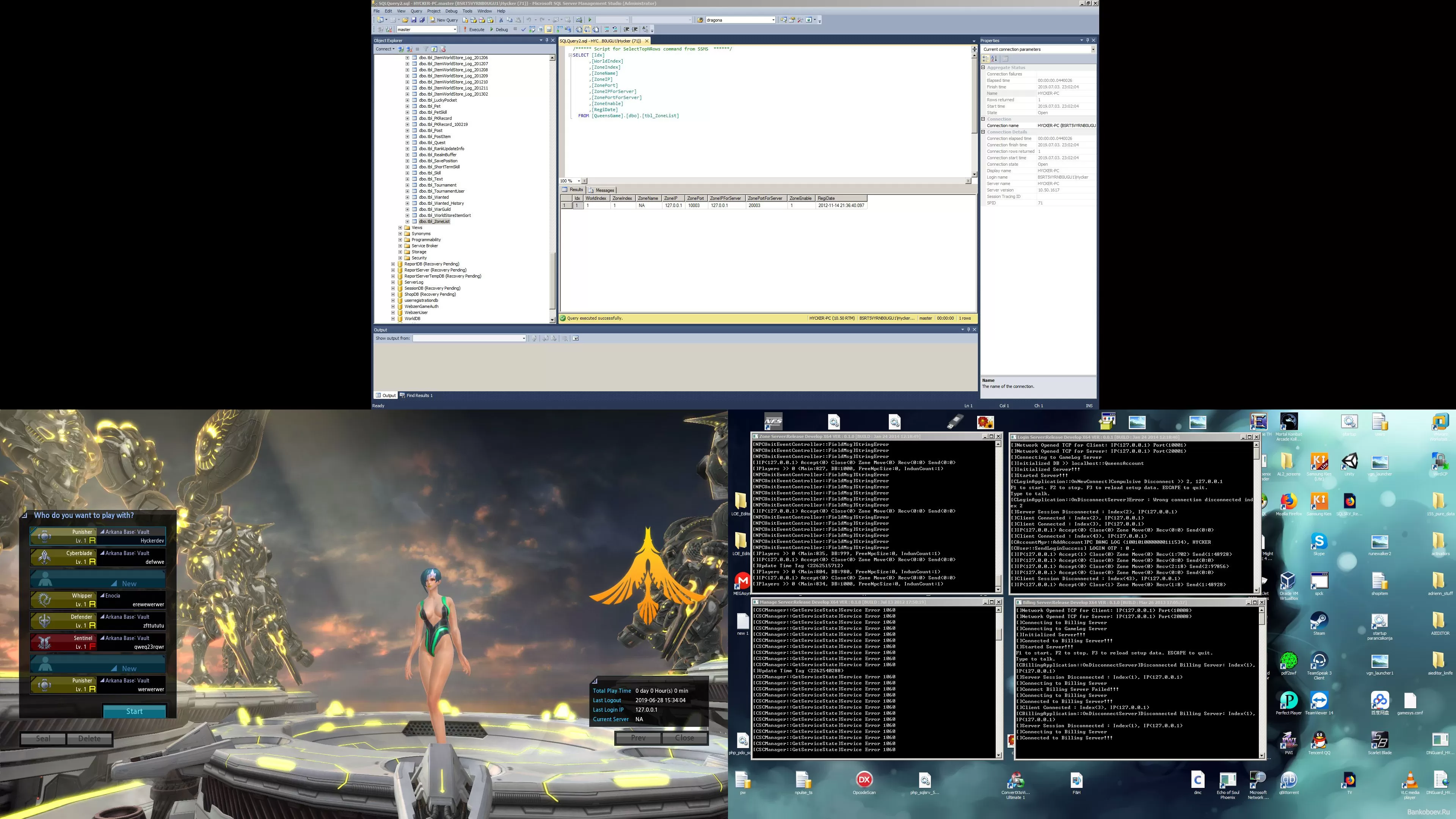This screenshot has height=819, width=1456.
Task: Click the Comment Out Selected Lines icon
Action: tap(607, 30)
